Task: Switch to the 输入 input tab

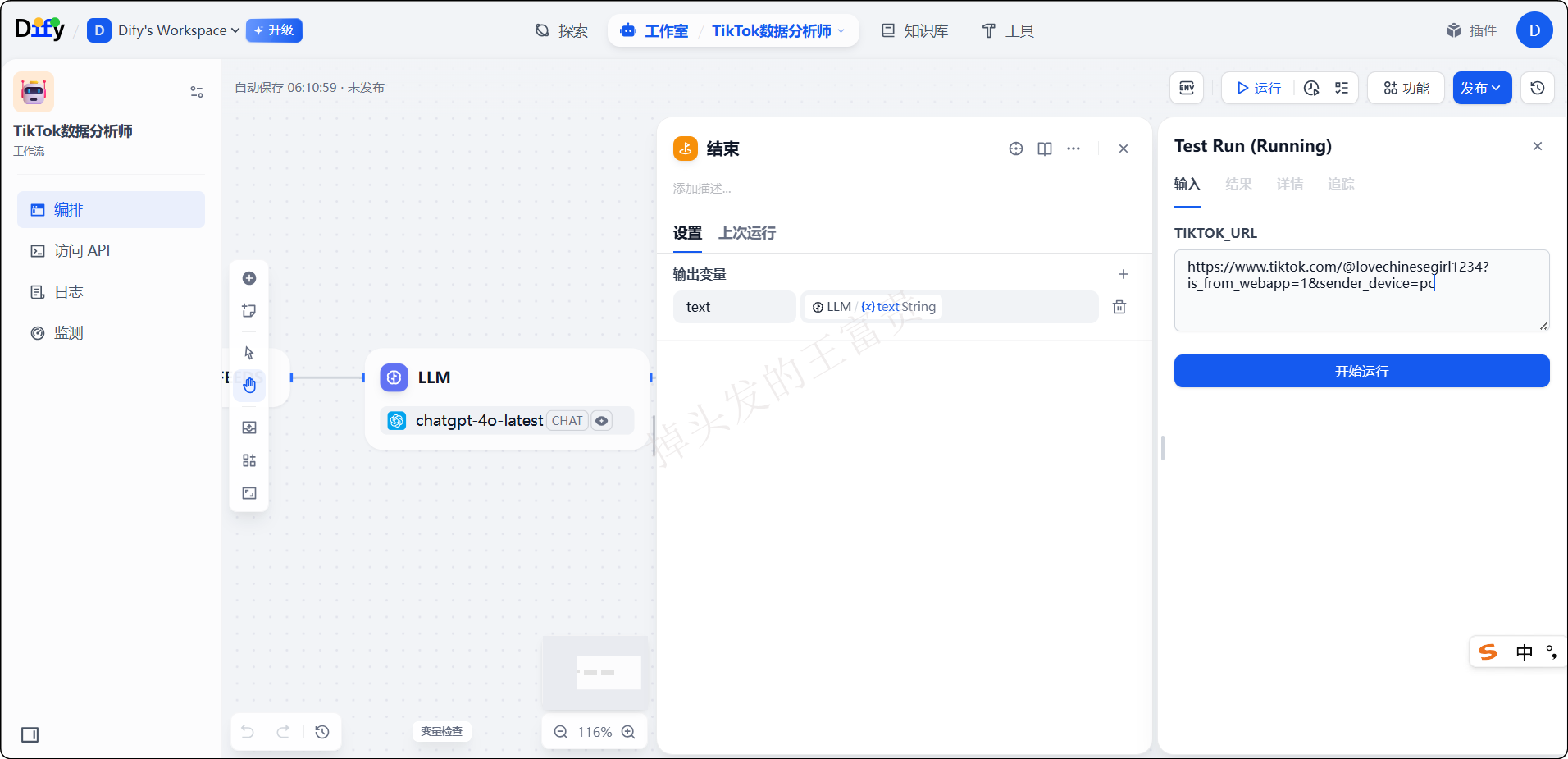Action: tap(1187, 184)
